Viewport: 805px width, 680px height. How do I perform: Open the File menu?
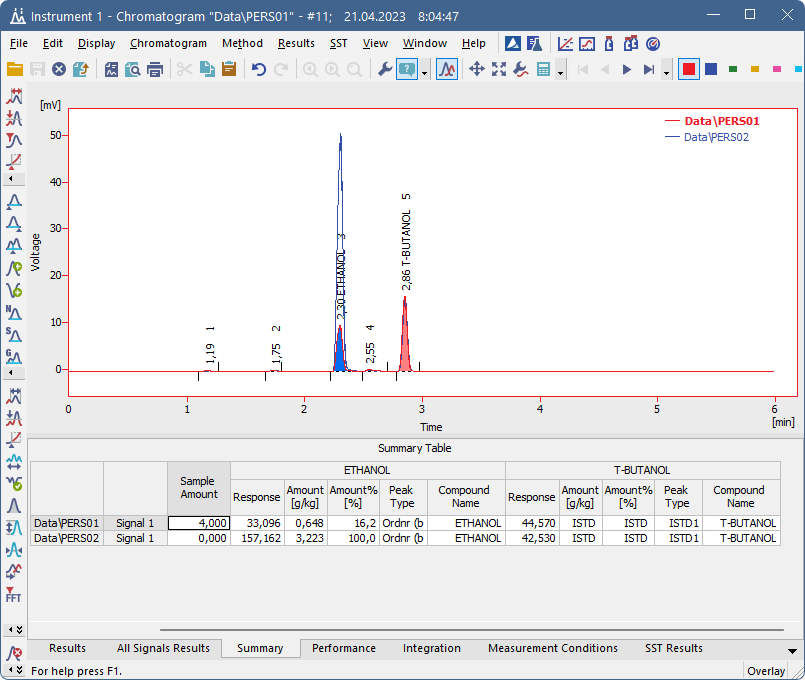(x=18, y=44)
